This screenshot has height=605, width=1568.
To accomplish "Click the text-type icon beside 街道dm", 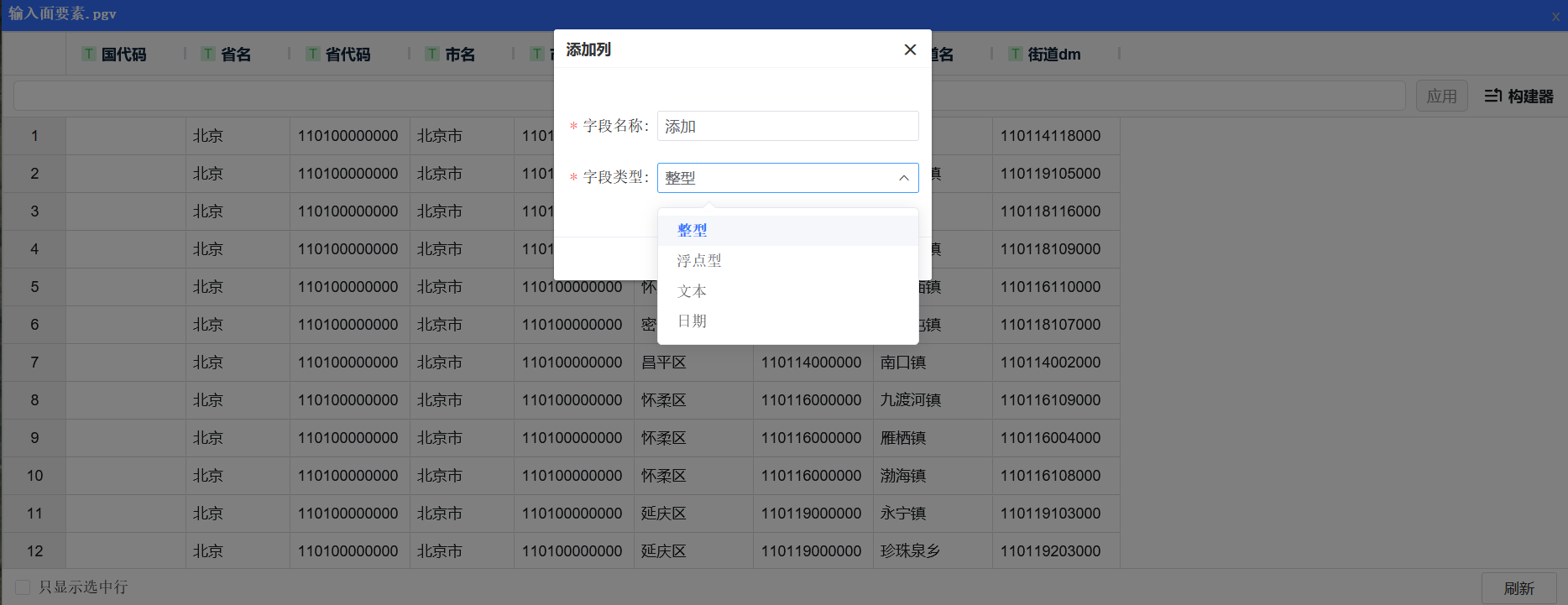I will point(1016,54).
